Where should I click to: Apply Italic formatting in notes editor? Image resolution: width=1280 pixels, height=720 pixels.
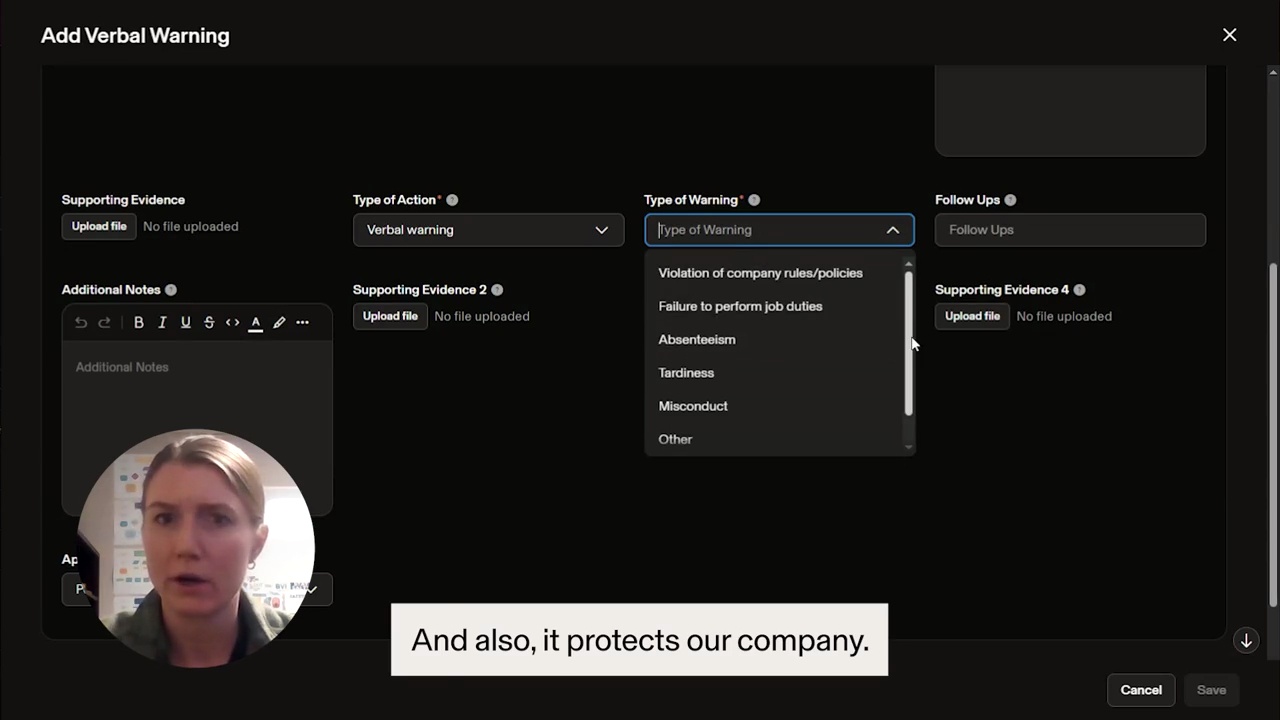click(162, 322)
